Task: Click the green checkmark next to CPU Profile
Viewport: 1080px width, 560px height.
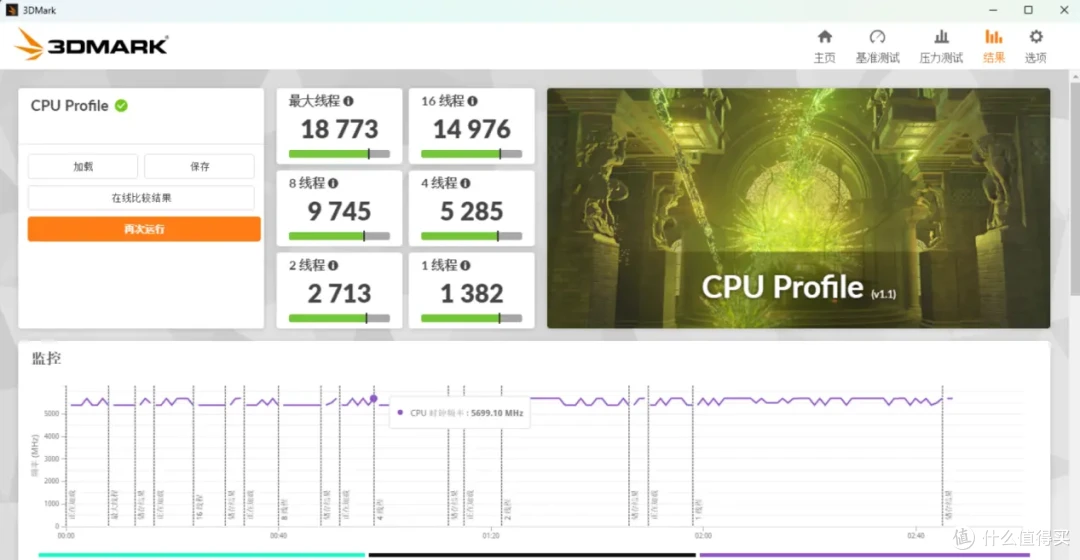Action: coord(121,105)
